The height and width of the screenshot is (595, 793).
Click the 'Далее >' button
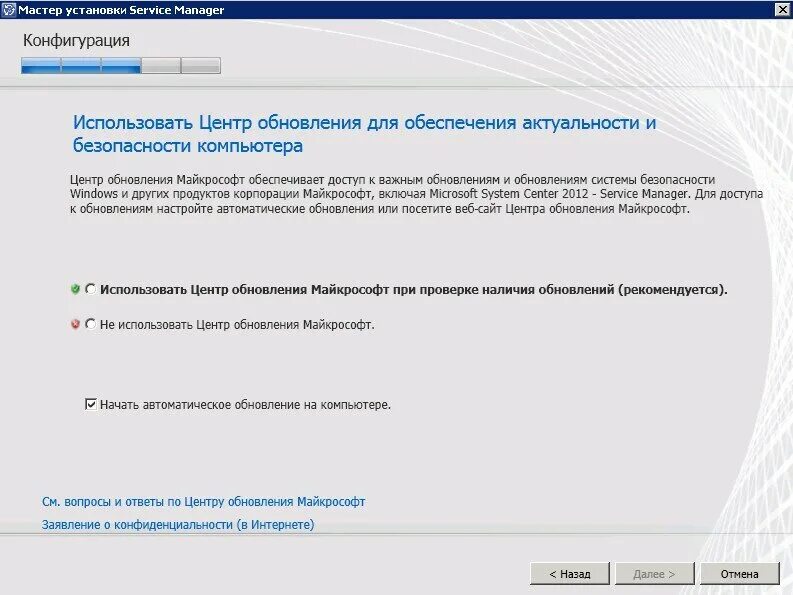point(654,574)
